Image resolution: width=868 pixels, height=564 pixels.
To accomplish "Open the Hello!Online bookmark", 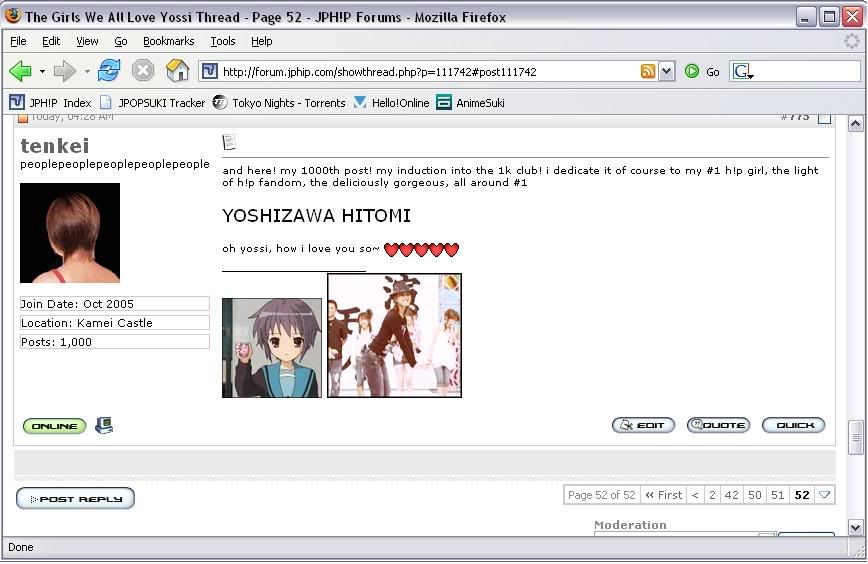I will click(391, 102).
